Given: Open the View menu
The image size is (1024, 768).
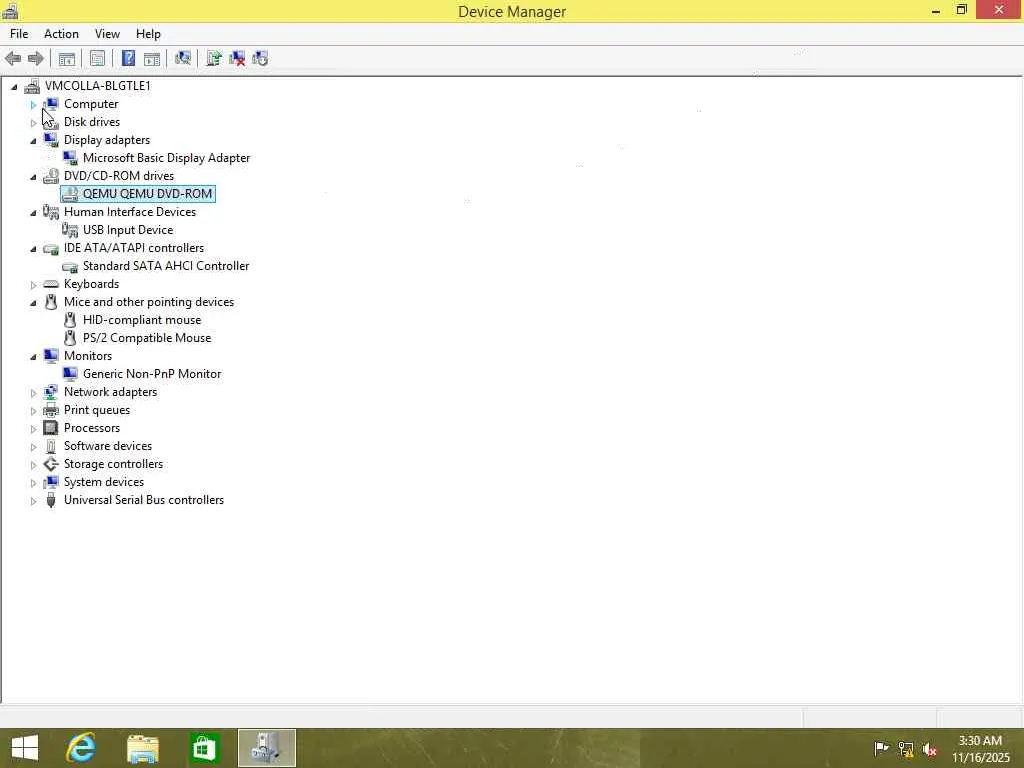Looking at the screenshot, I should 107,34.
